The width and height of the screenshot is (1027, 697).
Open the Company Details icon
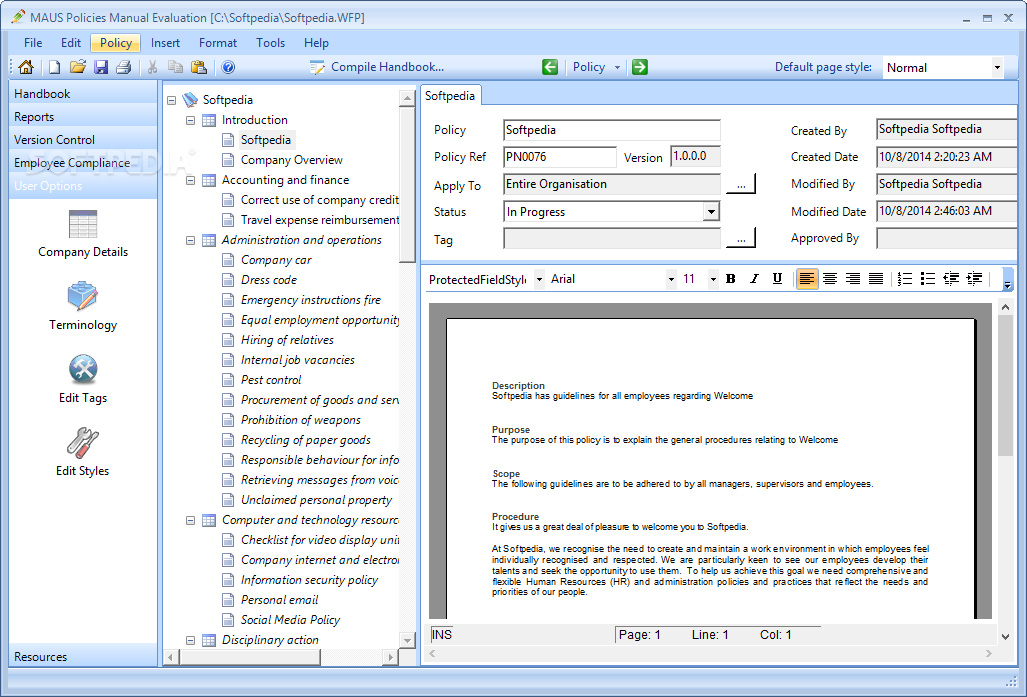pyautogui.click(x=83, y=233)
